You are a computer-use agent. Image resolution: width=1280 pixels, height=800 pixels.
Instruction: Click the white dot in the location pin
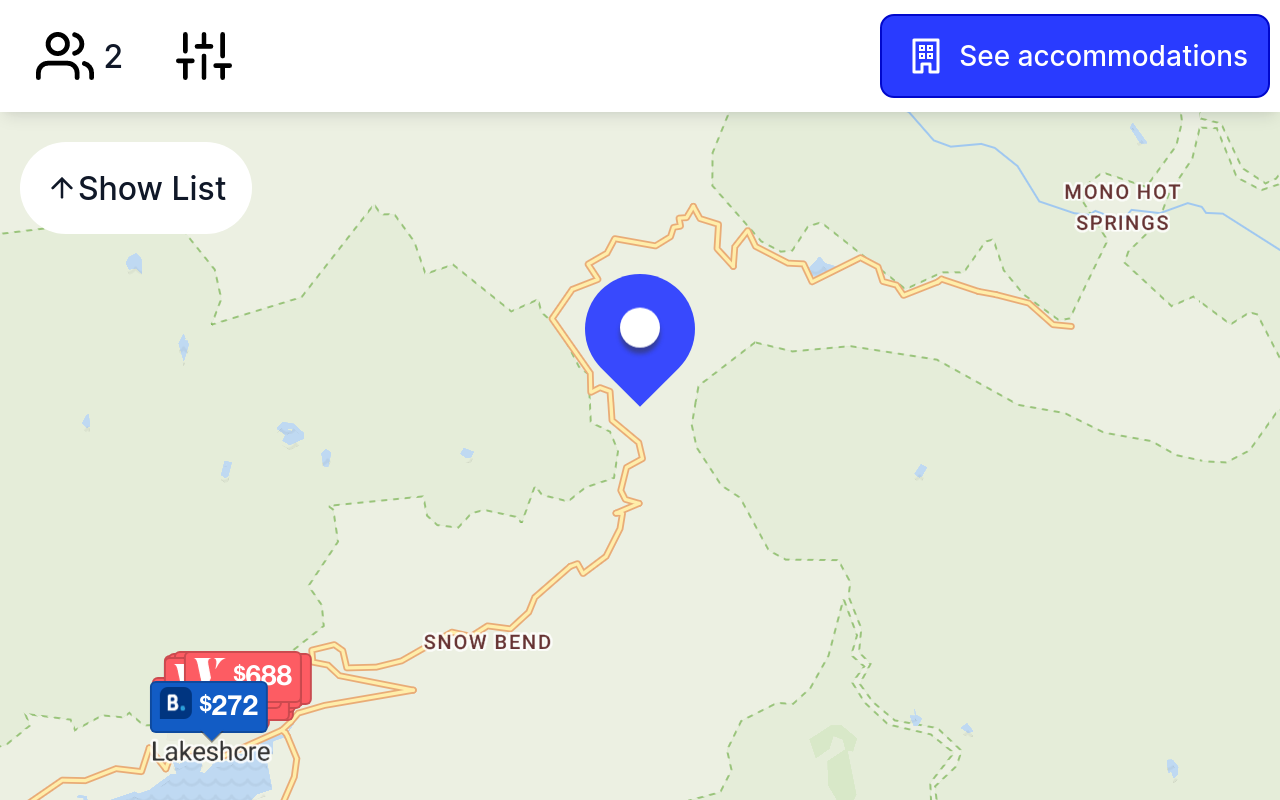point(640,327)
